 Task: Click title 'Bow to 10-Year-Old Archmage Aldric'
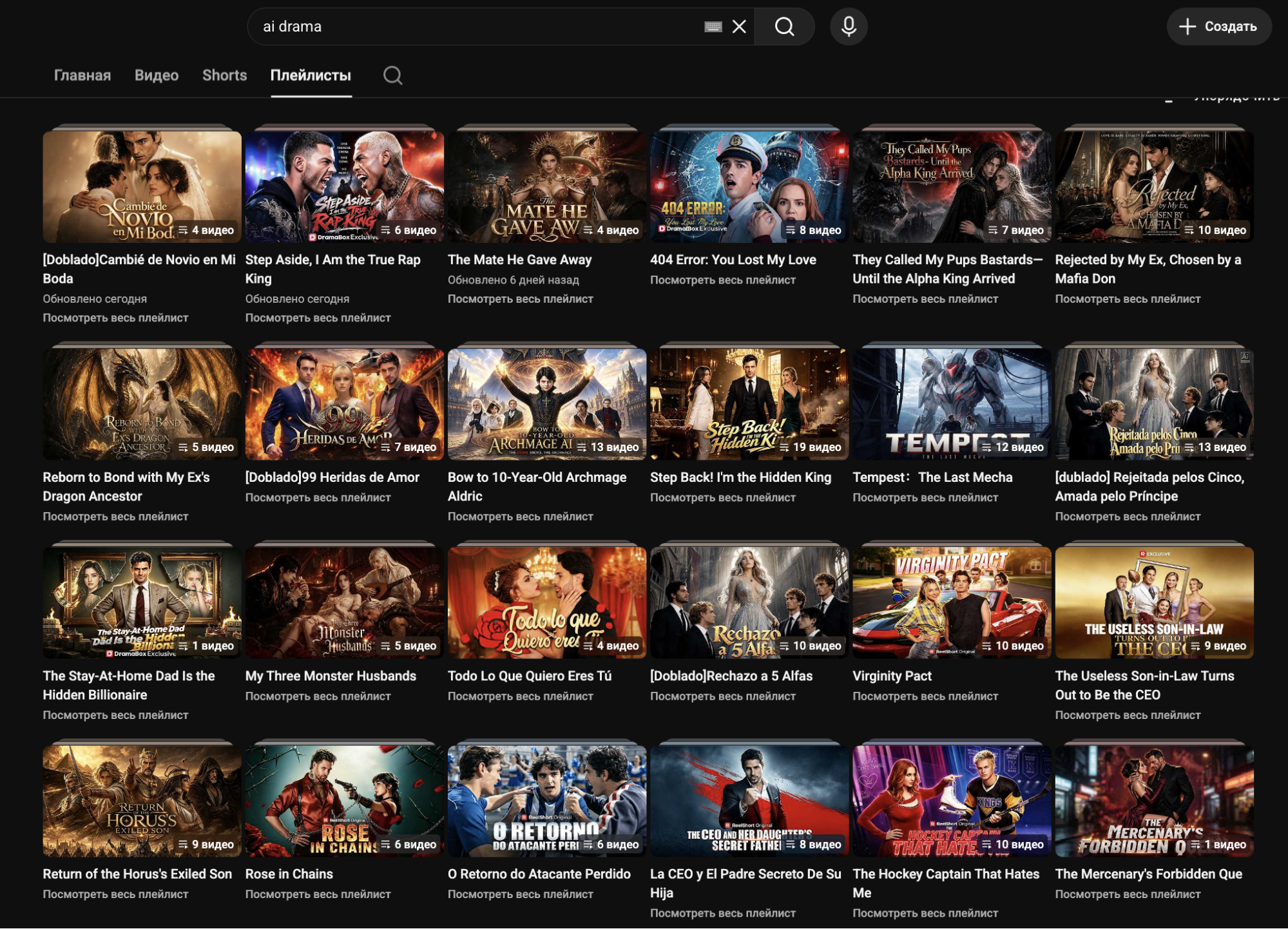point(537,486)
